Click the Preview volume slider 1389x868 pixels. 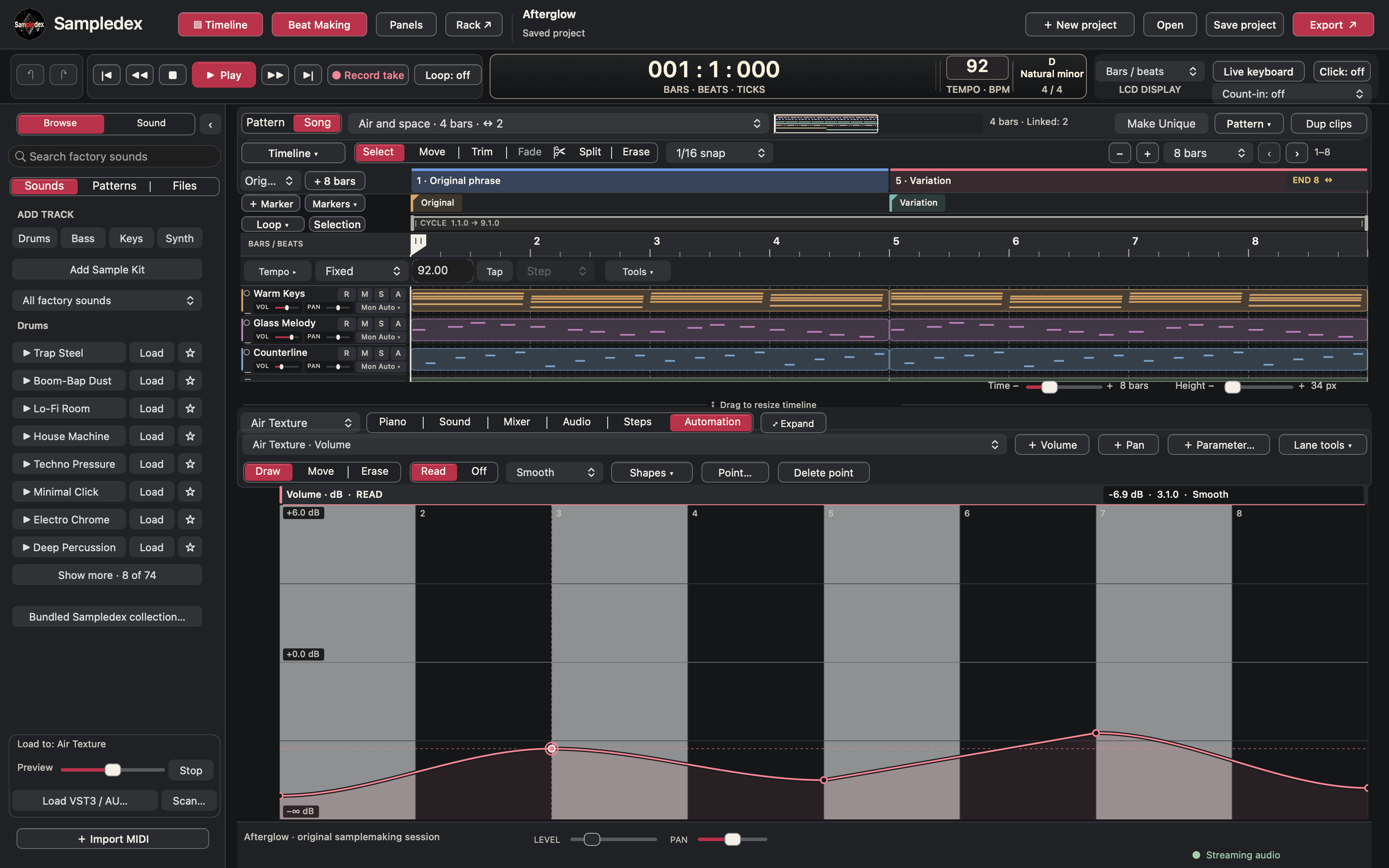click(x=112, y=769)
